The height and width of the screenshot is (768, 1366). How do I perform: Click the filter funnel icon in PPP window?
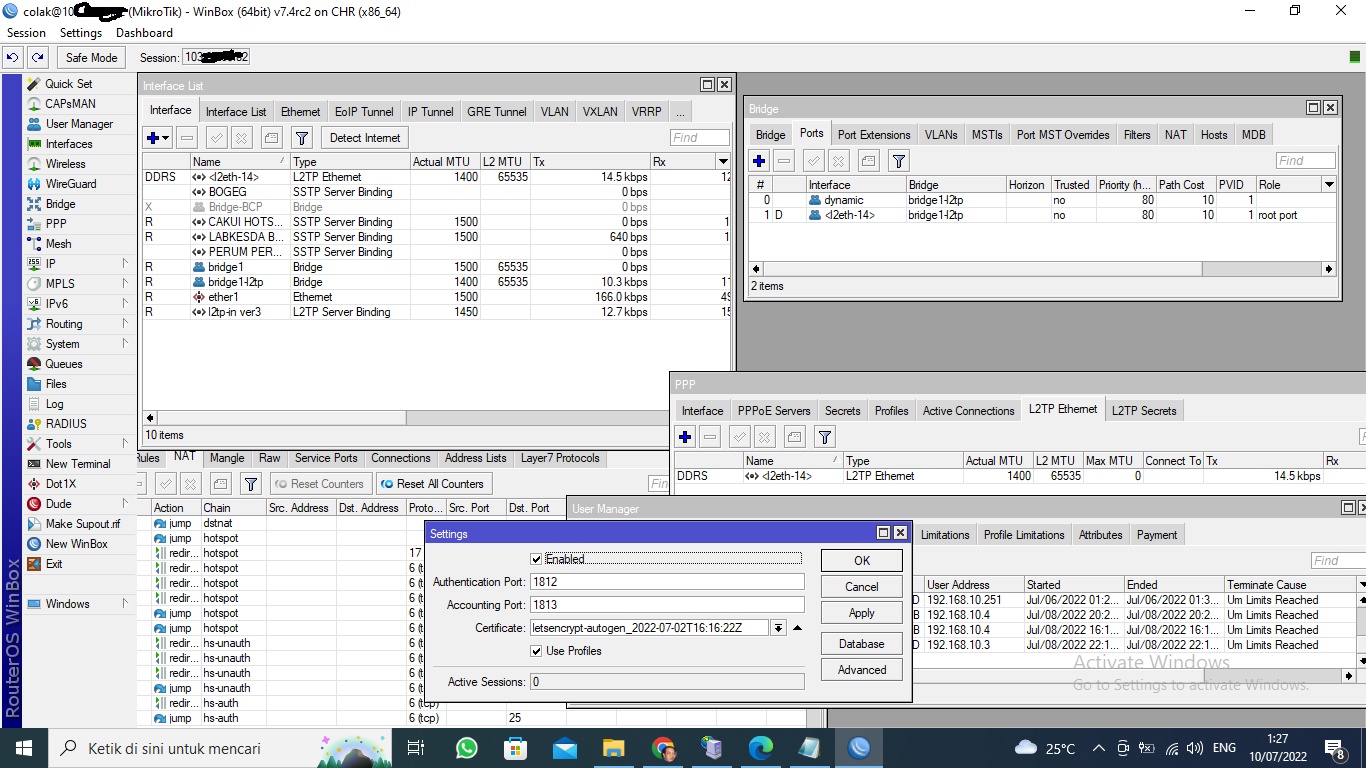click(824, 437)
